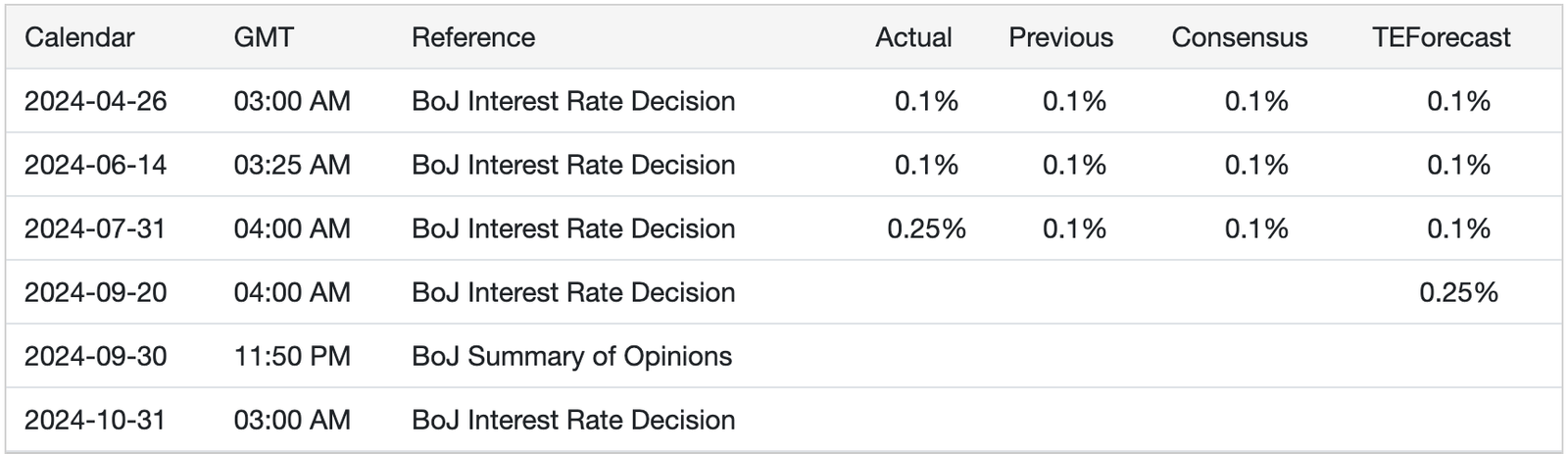The image size is (1568, 454).
Task: Click the Consensus column header
Action: pyautogui.click(x=1239, y=37)
